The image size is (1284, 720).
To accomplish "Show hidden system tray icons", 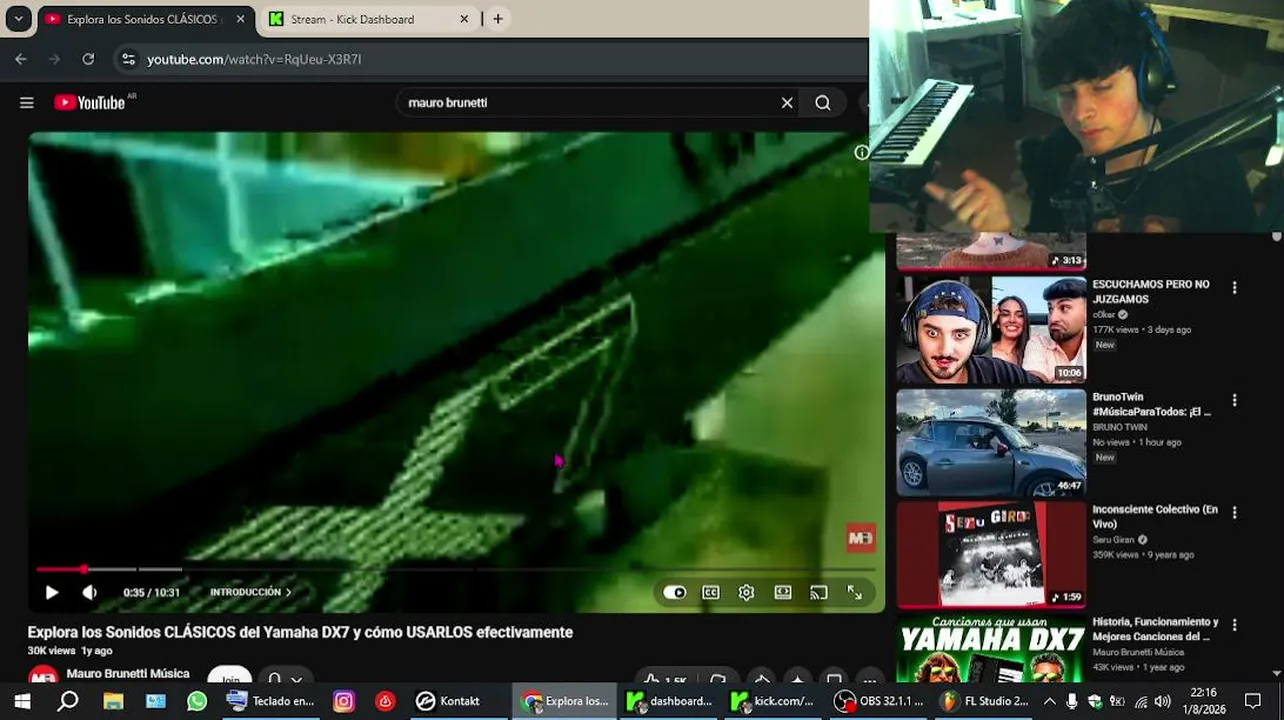I will pos(1049,701).
